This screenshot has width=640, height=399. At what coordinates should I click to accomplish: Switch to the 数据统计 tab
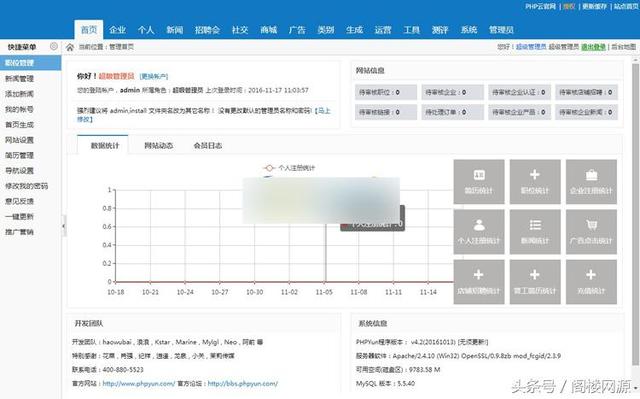pos(103,145)
